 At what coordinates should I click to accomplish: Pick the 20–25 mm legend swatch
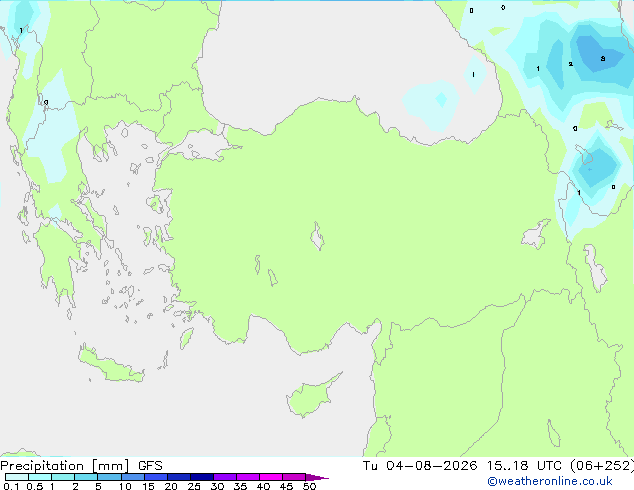click(x=178, y=477)
